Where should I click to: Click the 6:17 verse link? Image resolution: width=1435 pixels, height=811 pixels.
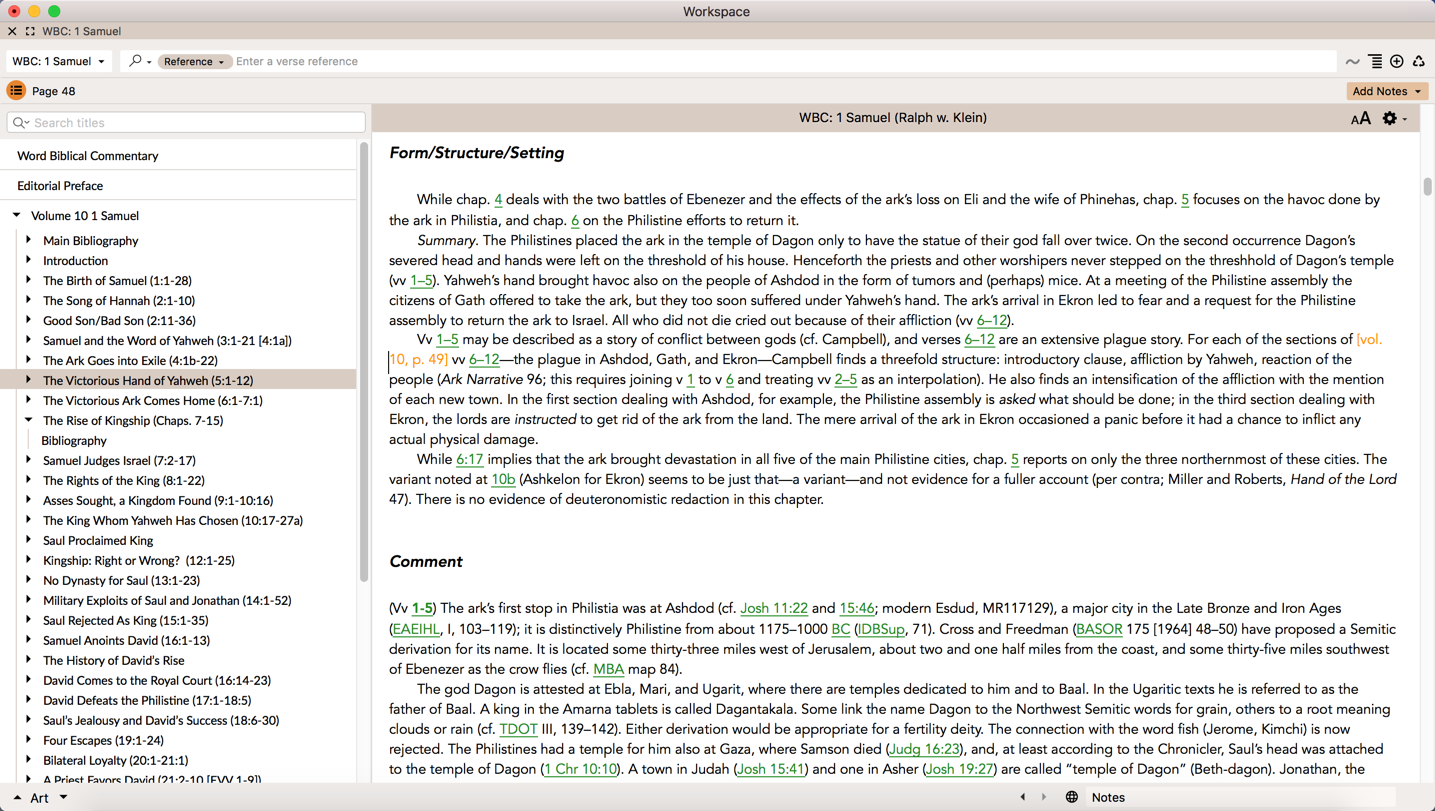pyautogui.click(x=470, y=460)
